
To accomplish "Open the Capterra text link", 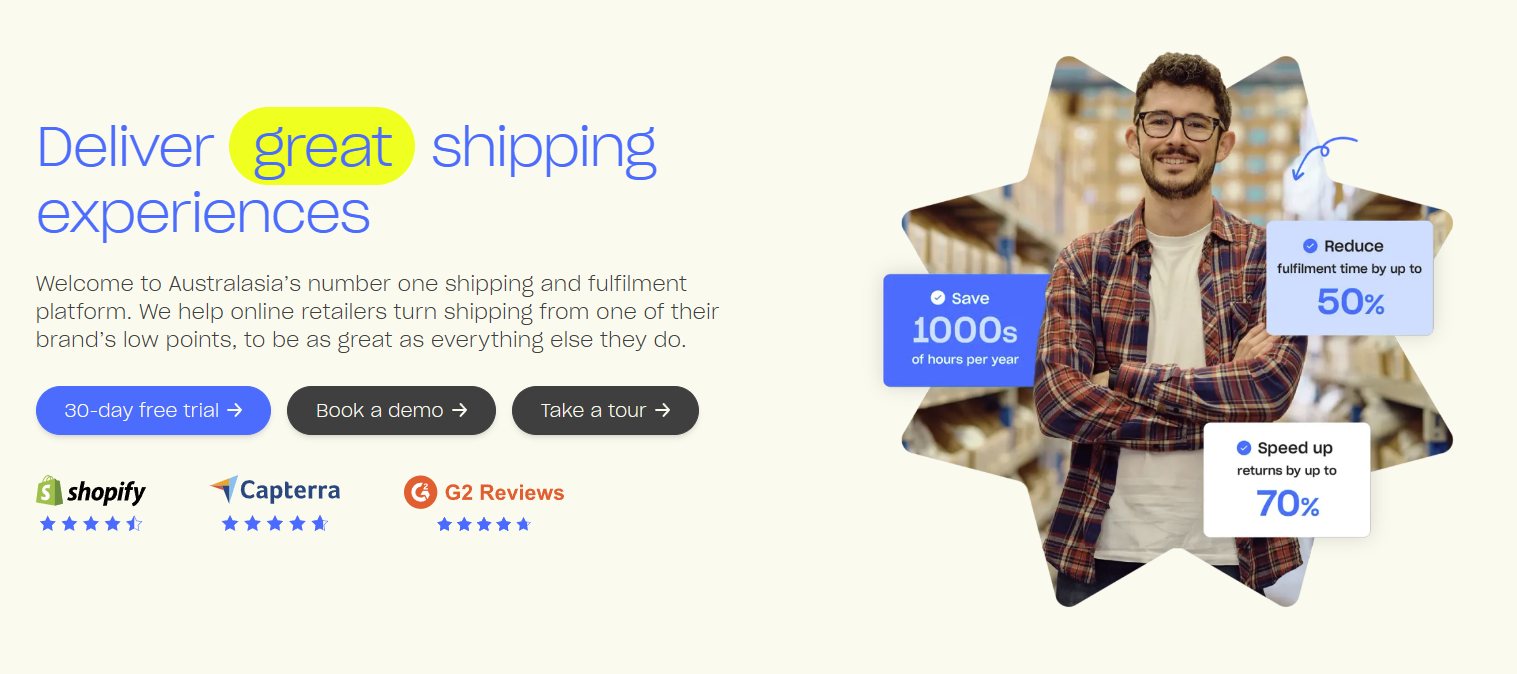I will 290,490.
